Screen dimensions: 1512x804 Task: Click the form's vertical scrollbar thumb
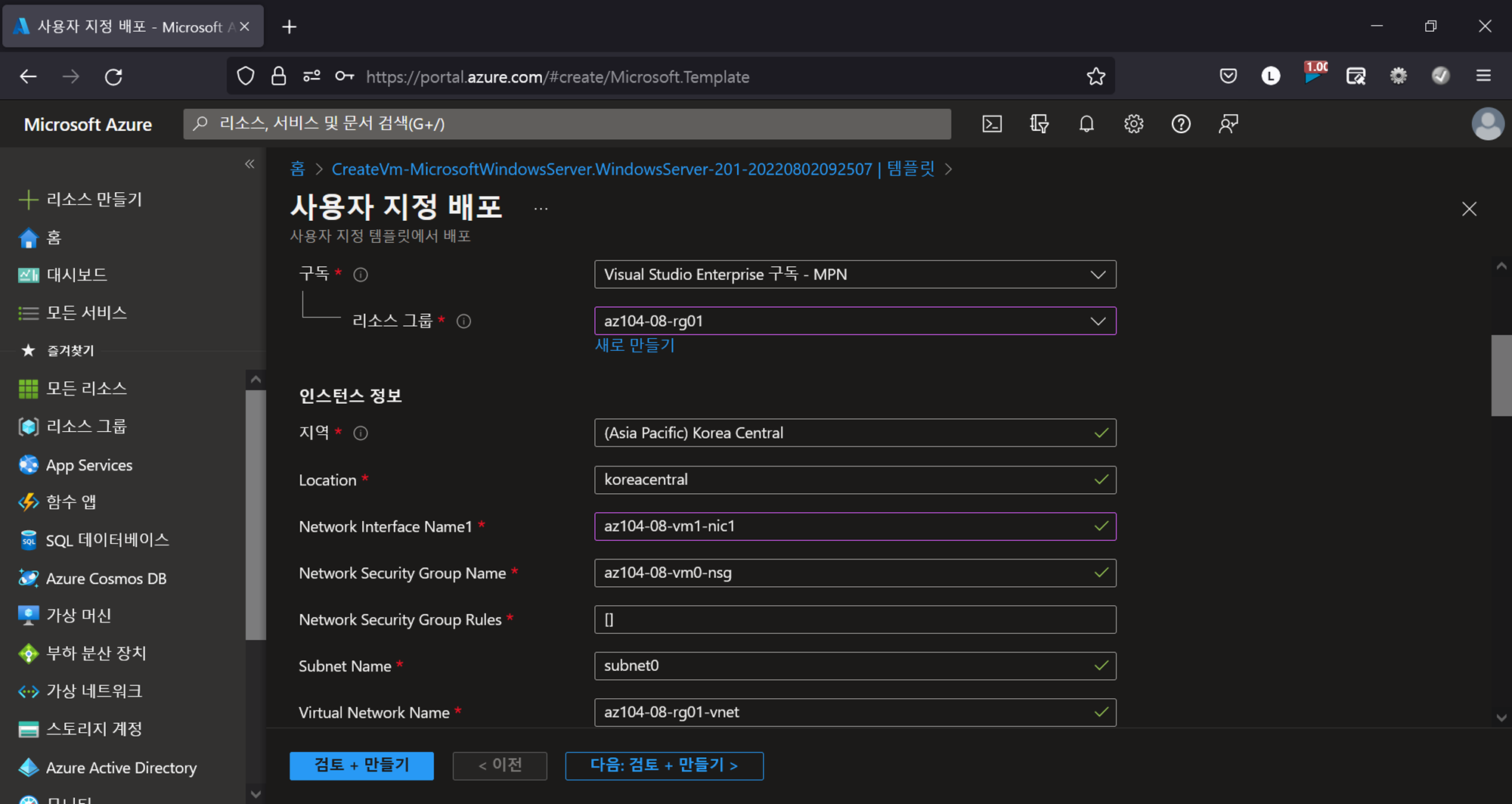(x=1501, y=375)
